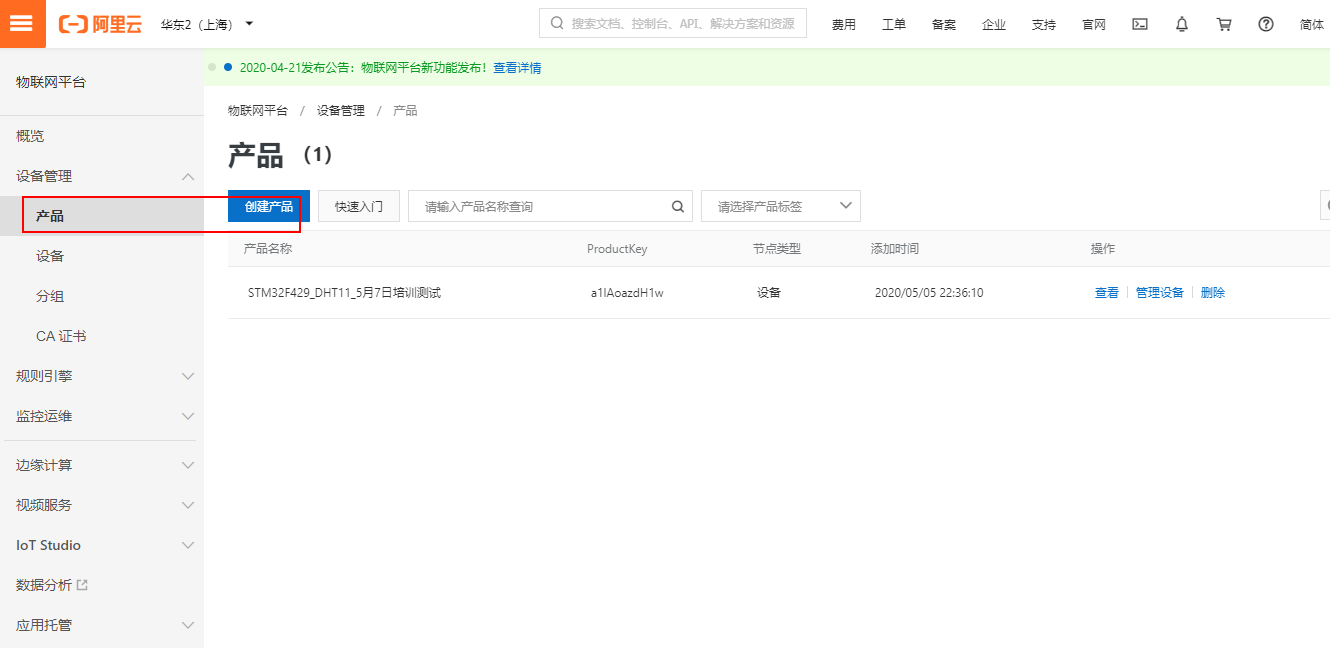This screenshot has height=648, width=1330.
Task: Open 备案 in the top menu
Action: click(944, 24)
